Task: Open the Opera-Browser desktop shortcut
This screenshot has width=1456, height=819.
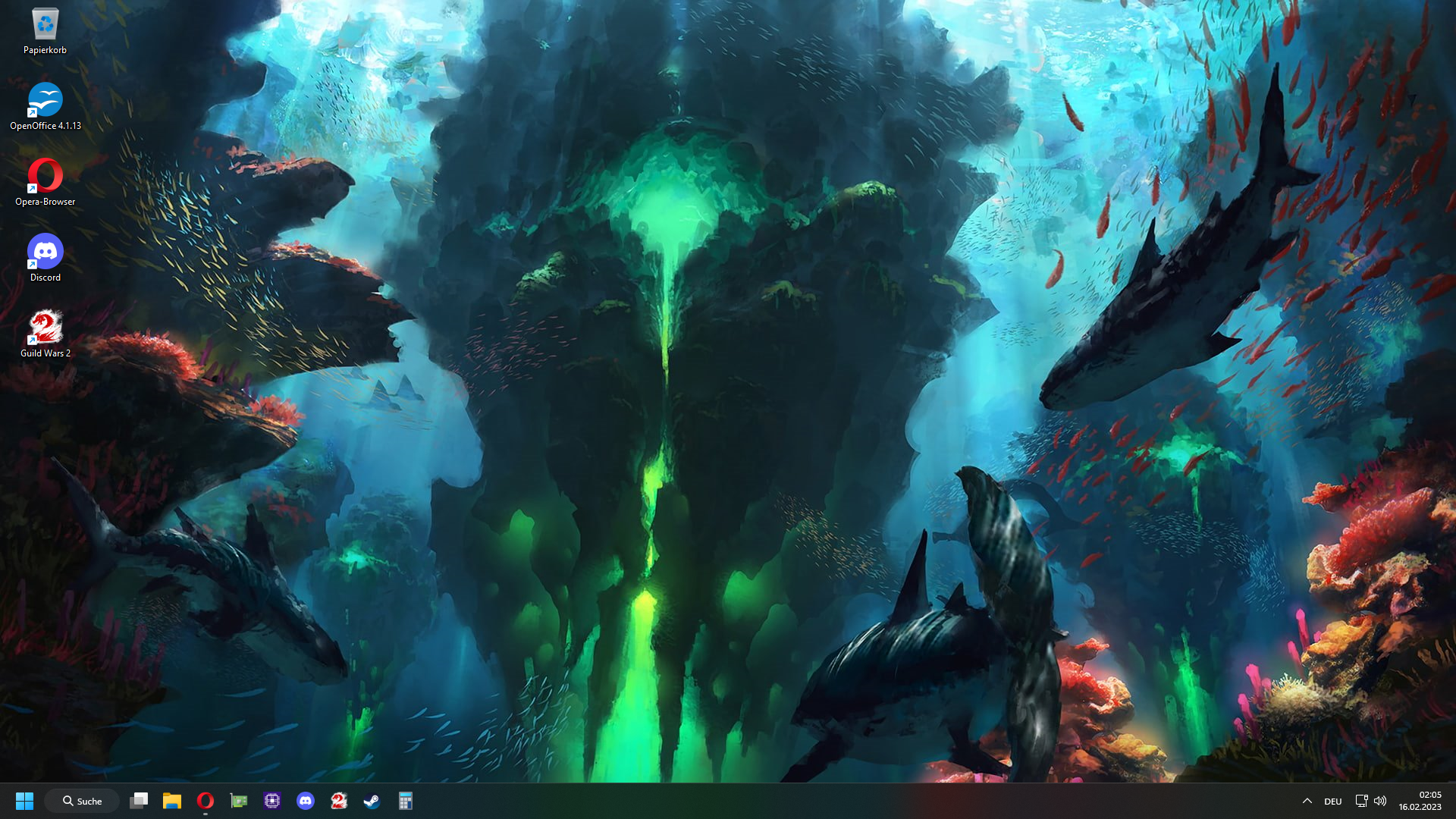Action: 45,177
